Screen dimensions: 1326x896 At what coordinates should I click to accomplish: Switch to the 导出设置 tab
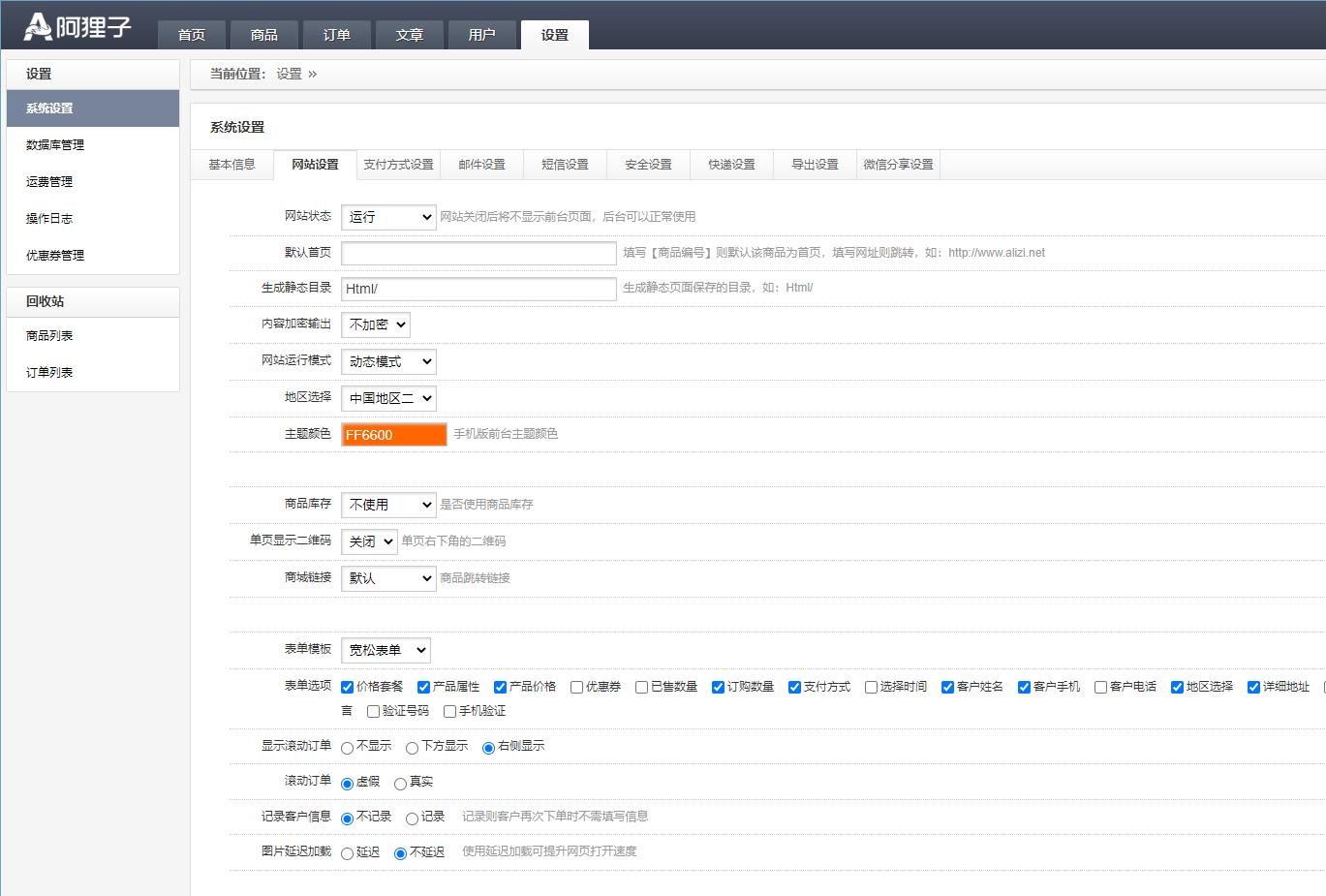pyautogui.click(x=816, y=165)
